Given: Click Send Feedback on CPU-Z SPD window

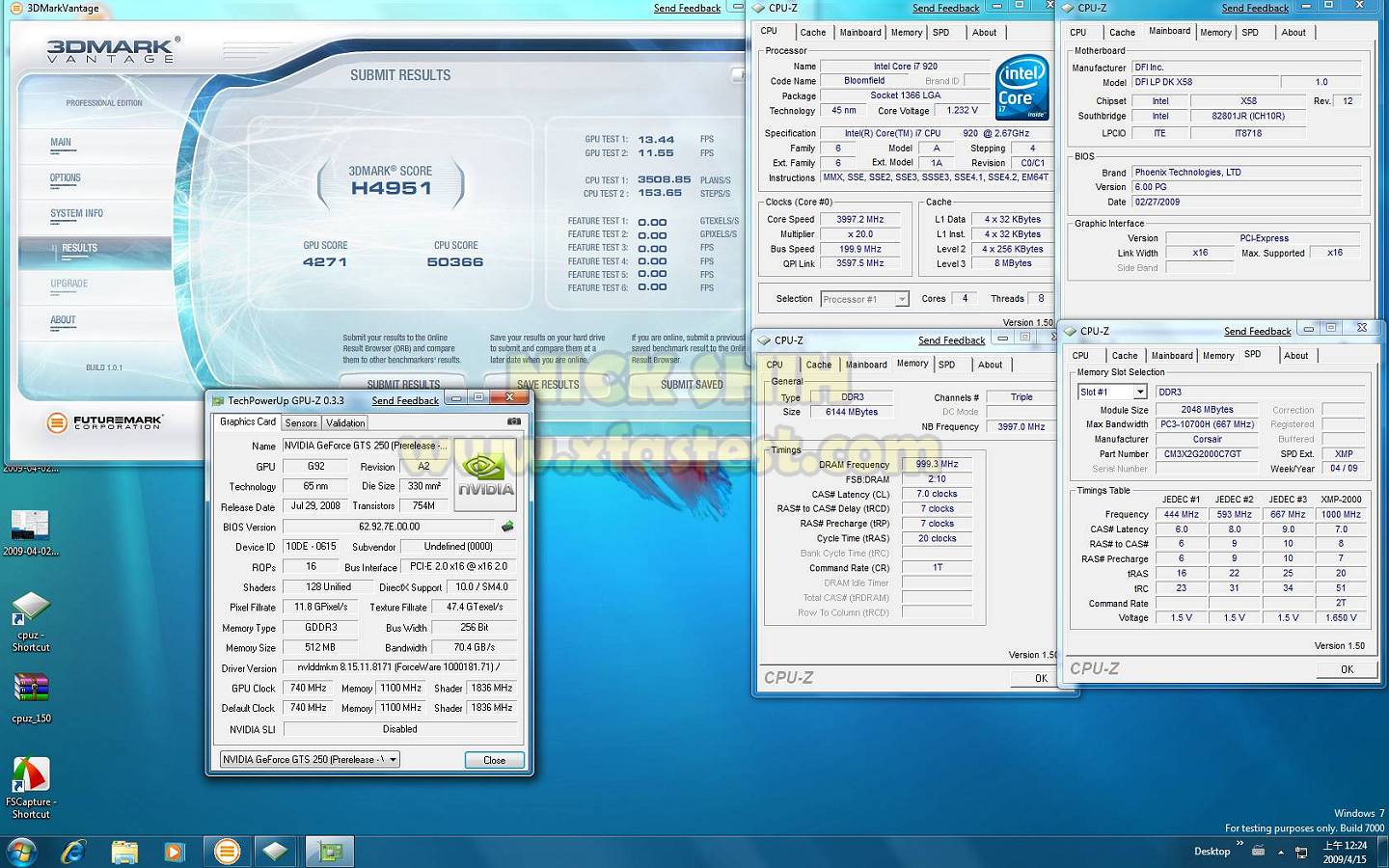Looking at the screenshot, I should tap(1258, 331).
